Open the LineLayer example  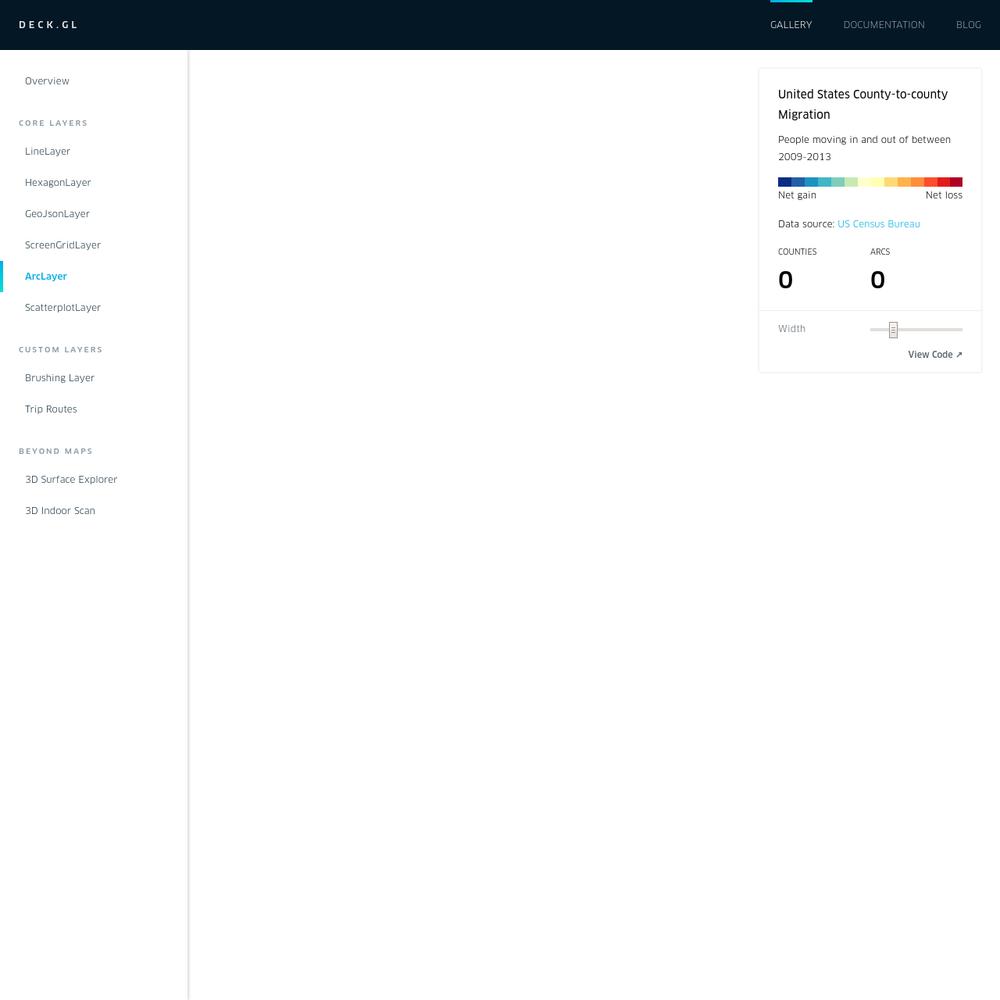(x=47, y=151)
